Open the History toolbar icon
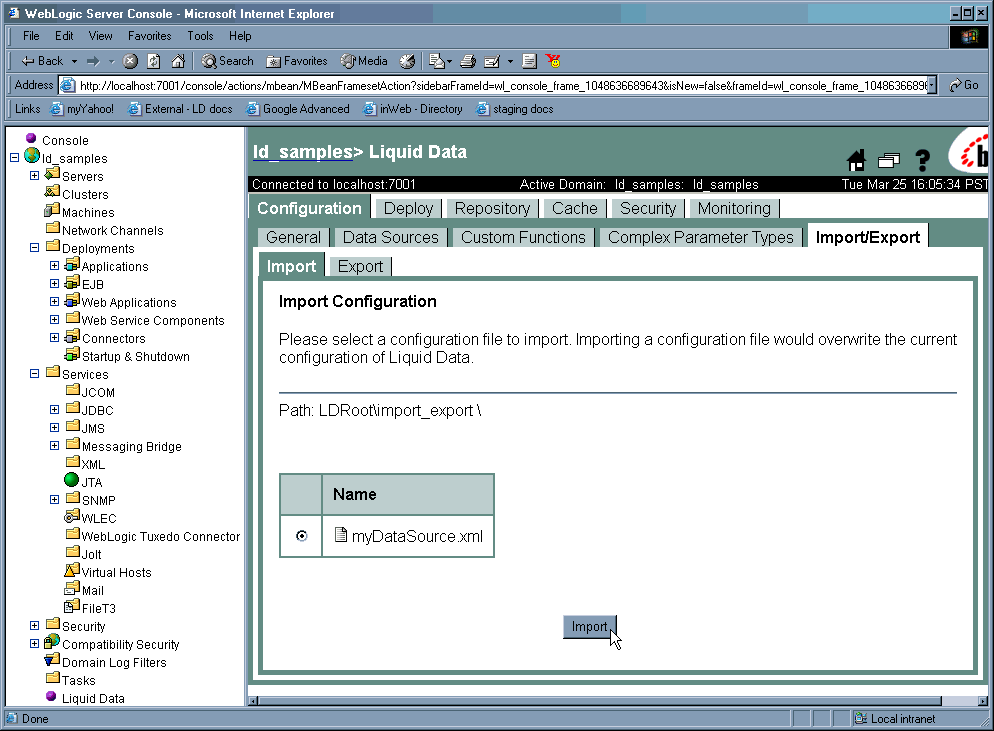Screen dimensions: 994x731 (407, 61)
